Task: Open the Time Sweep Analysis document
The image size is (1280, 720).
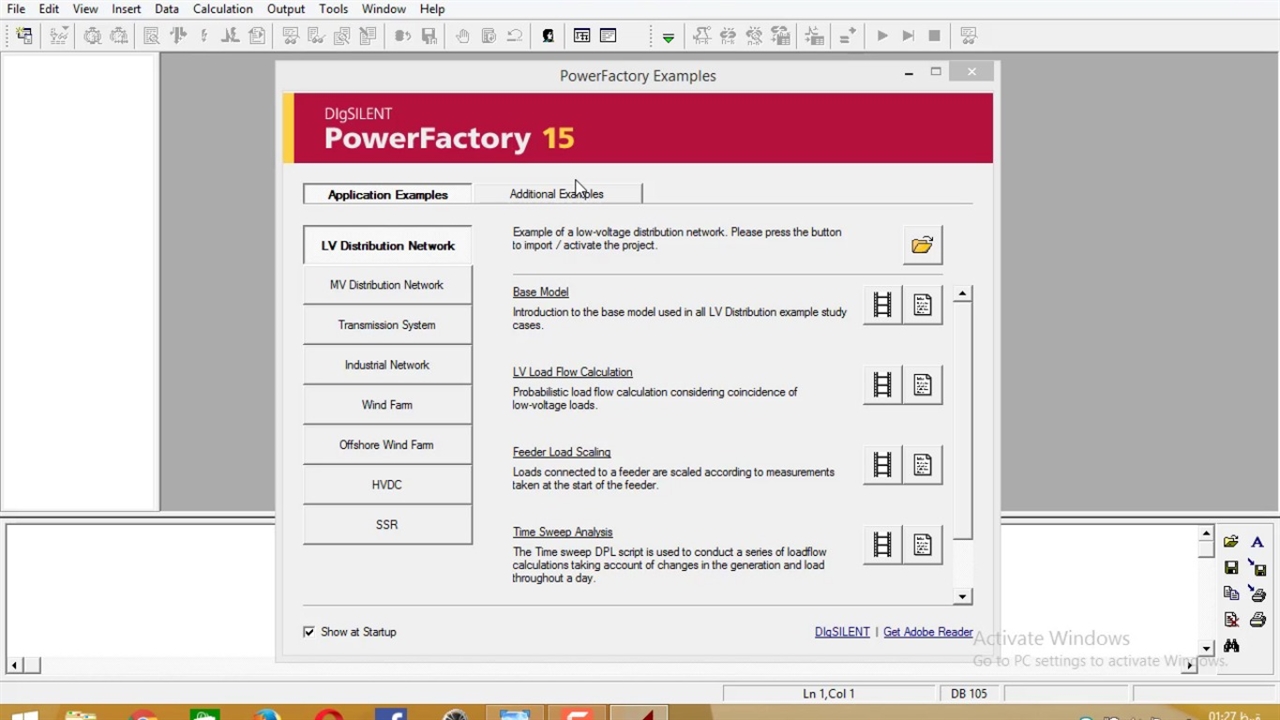Action: [922, 545]
